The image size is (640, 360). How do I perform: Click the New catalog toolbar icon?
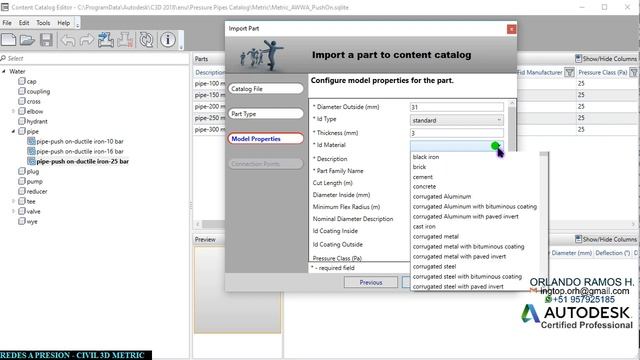pyautogui.click(x=9, y=40)
